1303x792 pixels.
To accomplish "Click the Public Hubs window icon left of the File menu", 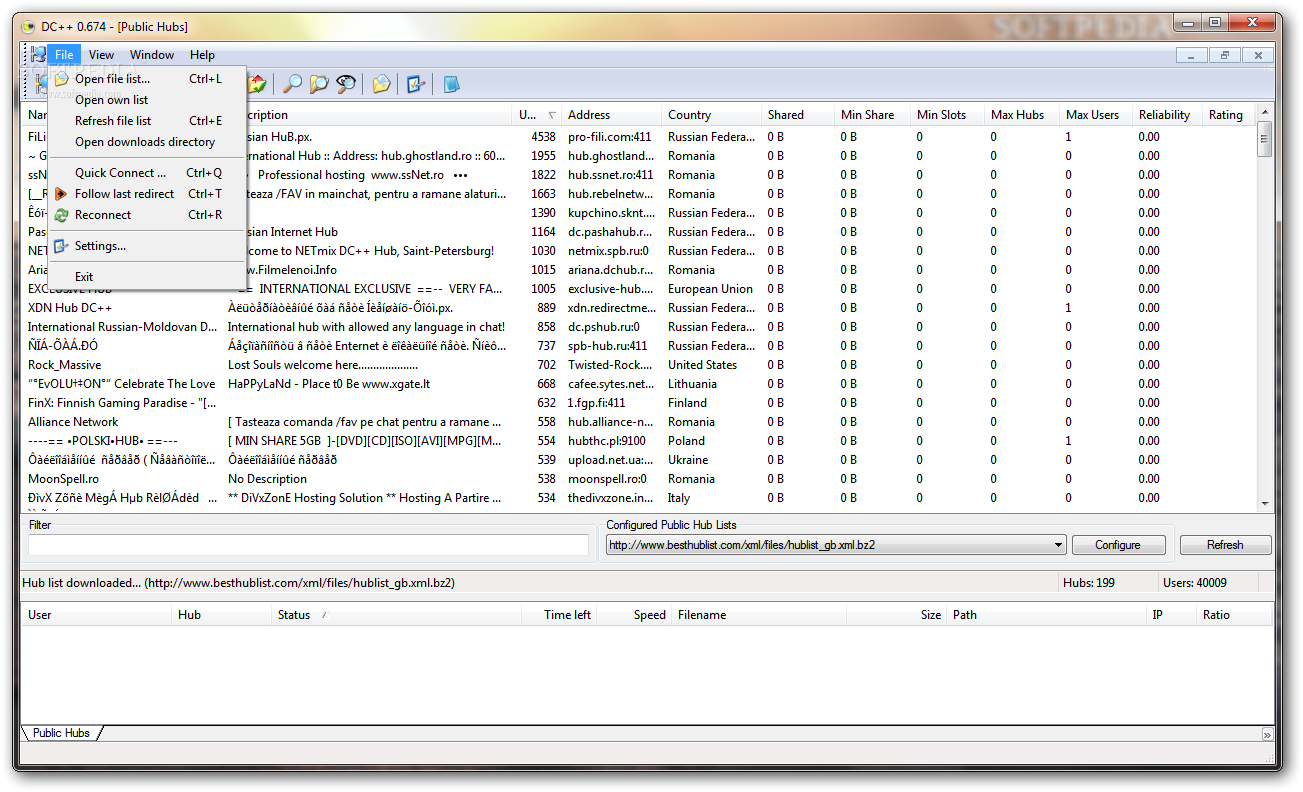I will 38,55.
